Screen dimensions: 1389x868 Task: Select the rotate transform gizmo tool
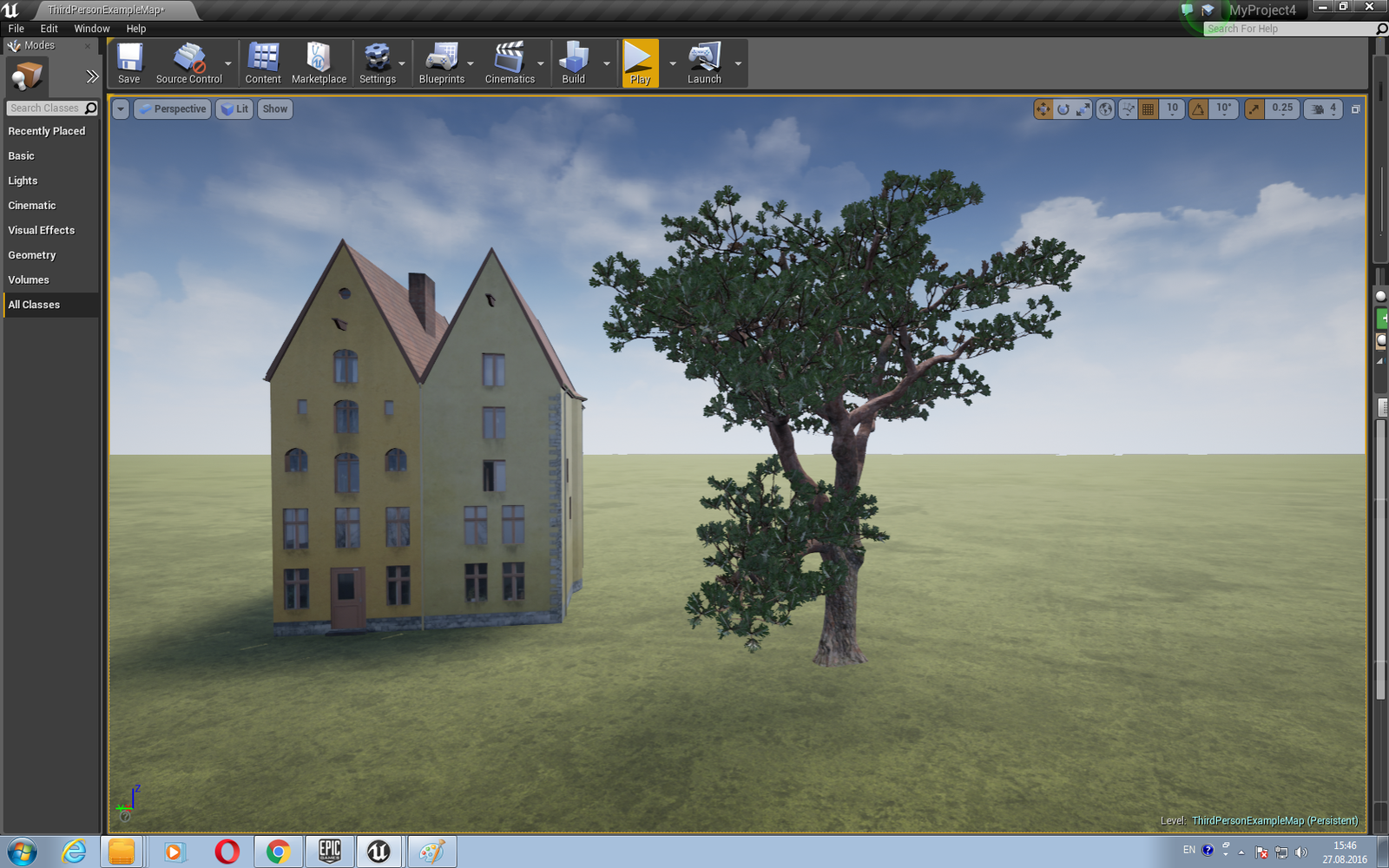tap(1063, 109)
